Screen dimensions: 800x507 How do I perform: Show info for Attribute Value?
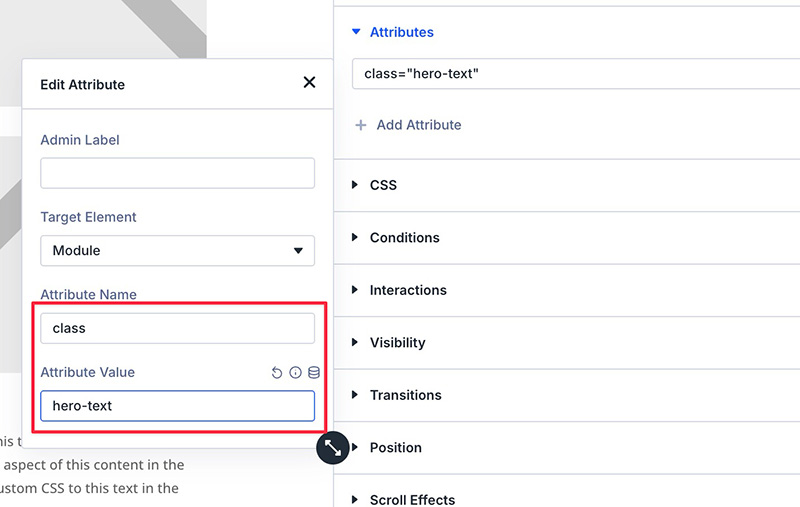tap(295, 373)
